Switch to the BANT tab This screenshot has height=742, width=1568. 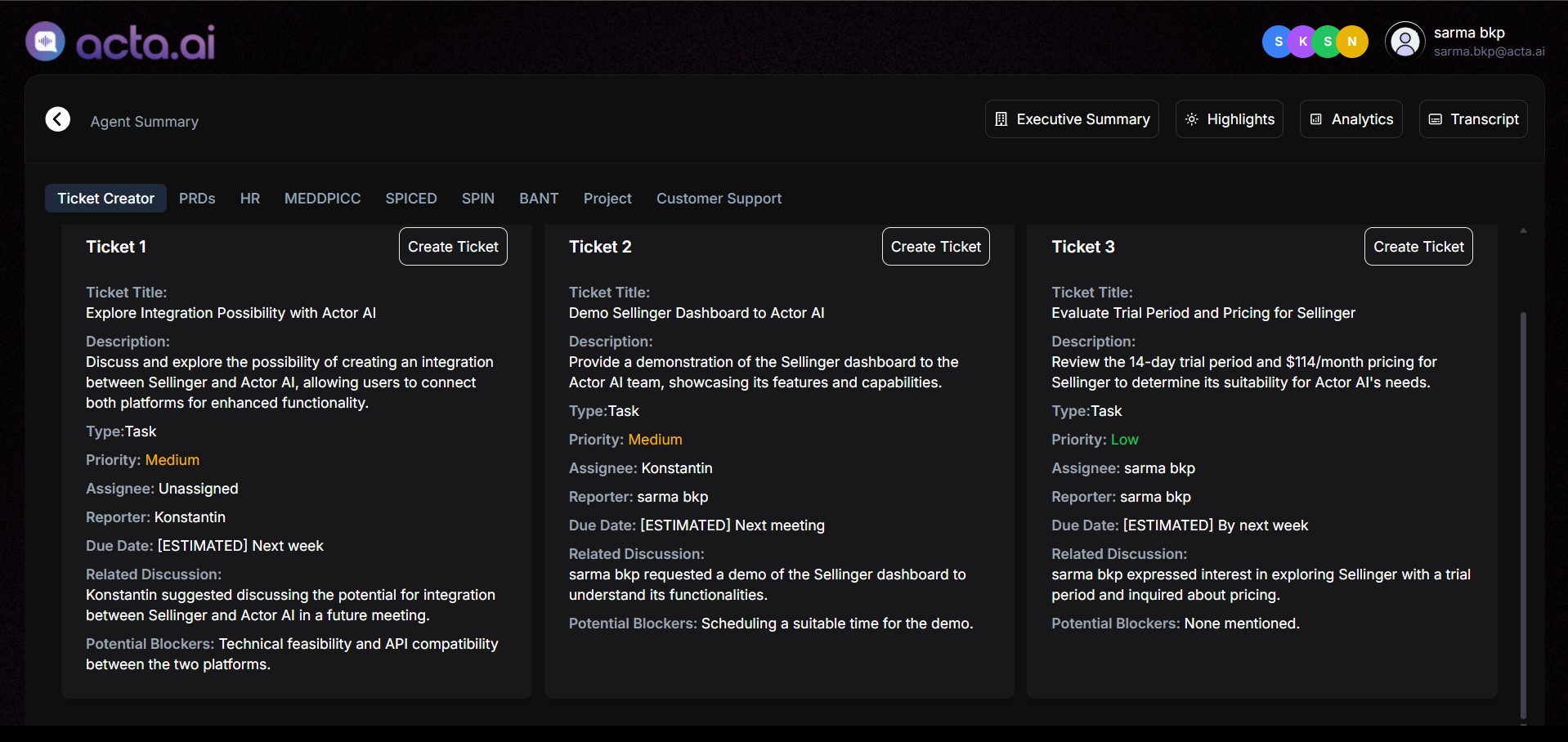tap(539, 199)
